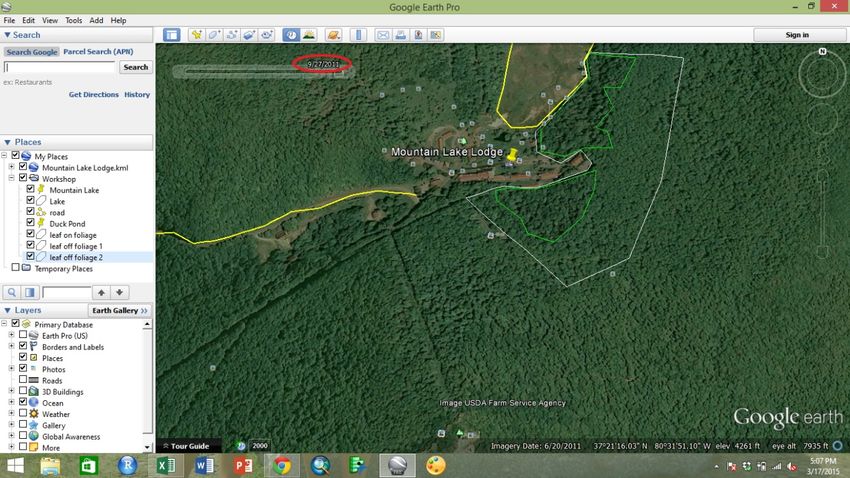Open the Print toolbar icon

point(400,35)
